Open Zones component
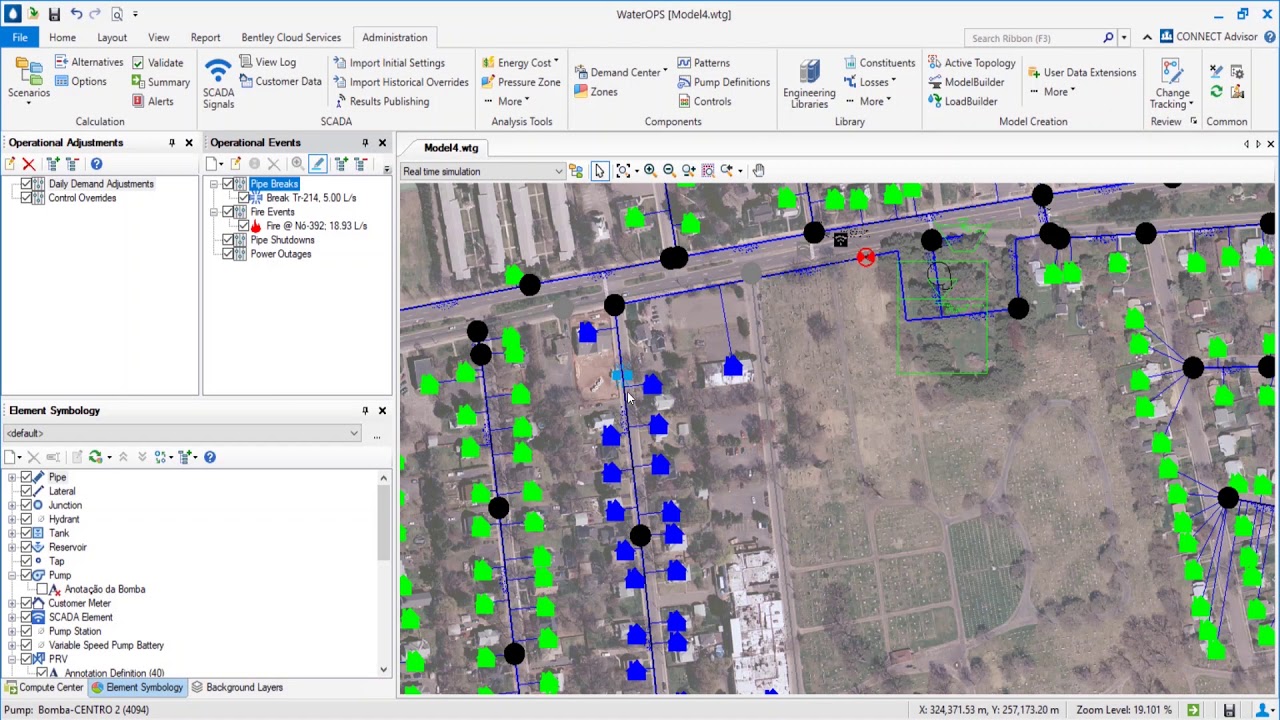 click(x=596, y=92)
